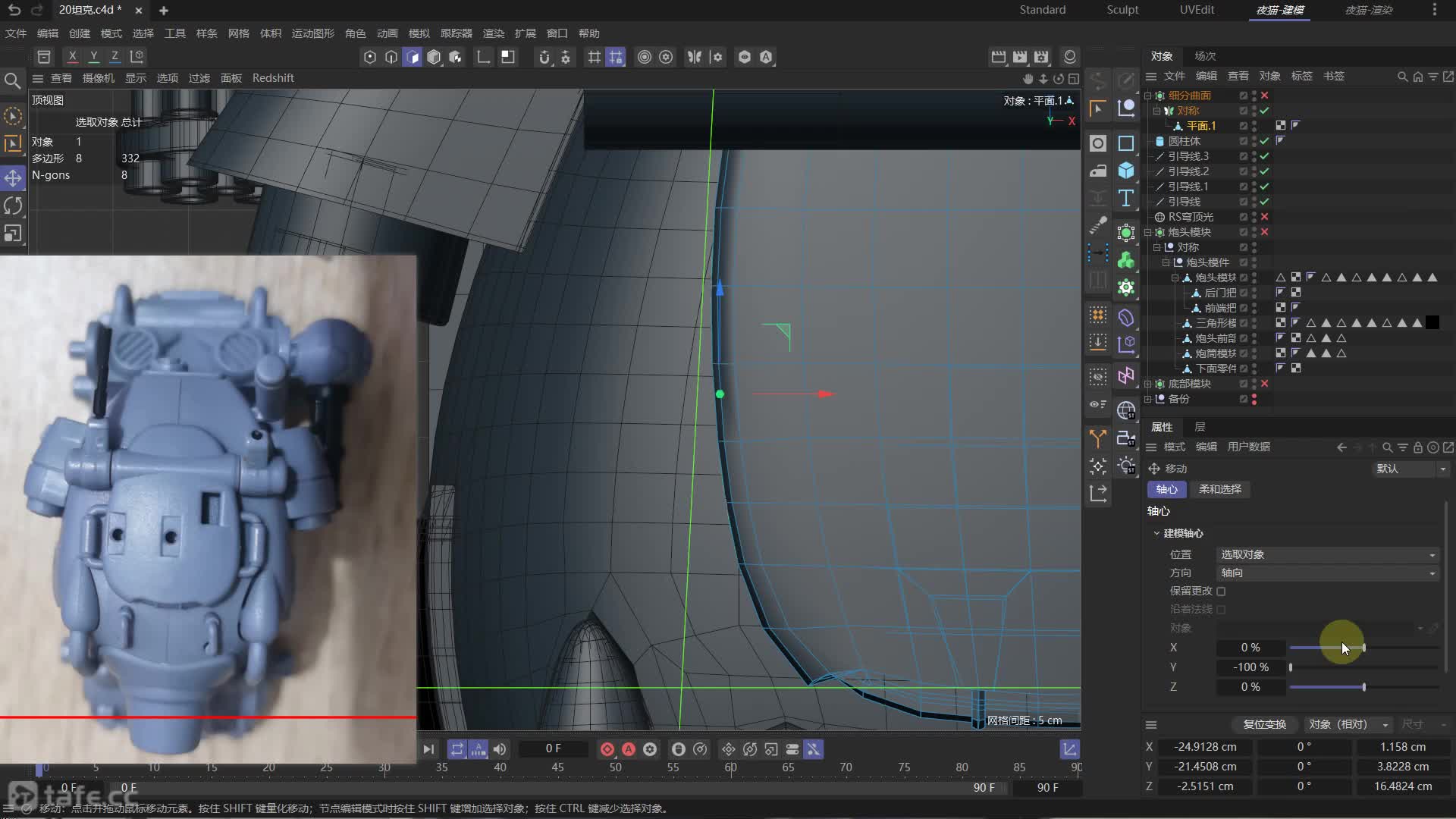The image size is (1456, 819).
Task: Toggle green check on 引导线.3
Action: coord(1264,156)
